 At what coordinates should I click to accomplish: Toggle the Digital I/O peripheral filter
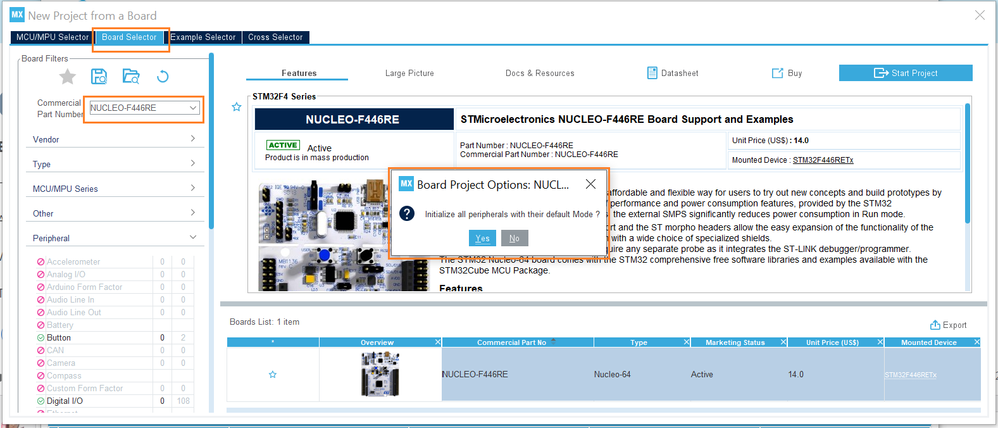tap(41, 401)
